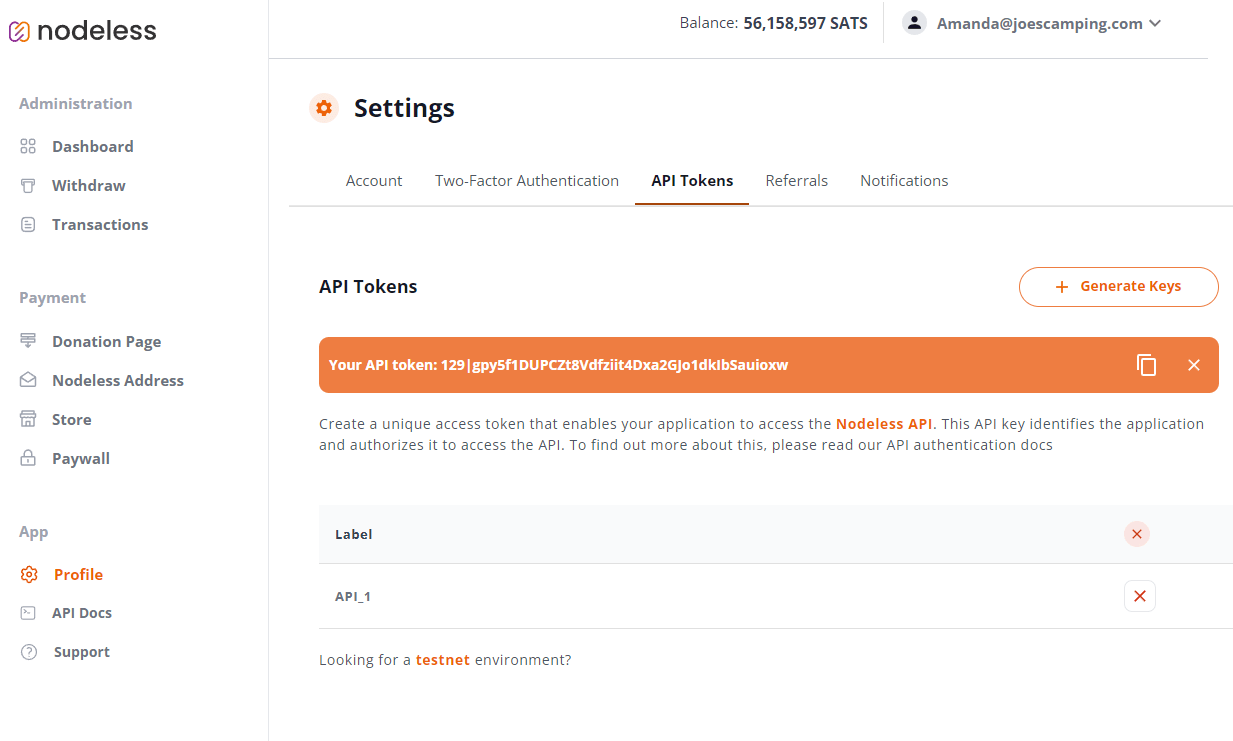Screen dimensions: 1233x741
Task: Open the Nodeless API link
Action: pos(885,424)
